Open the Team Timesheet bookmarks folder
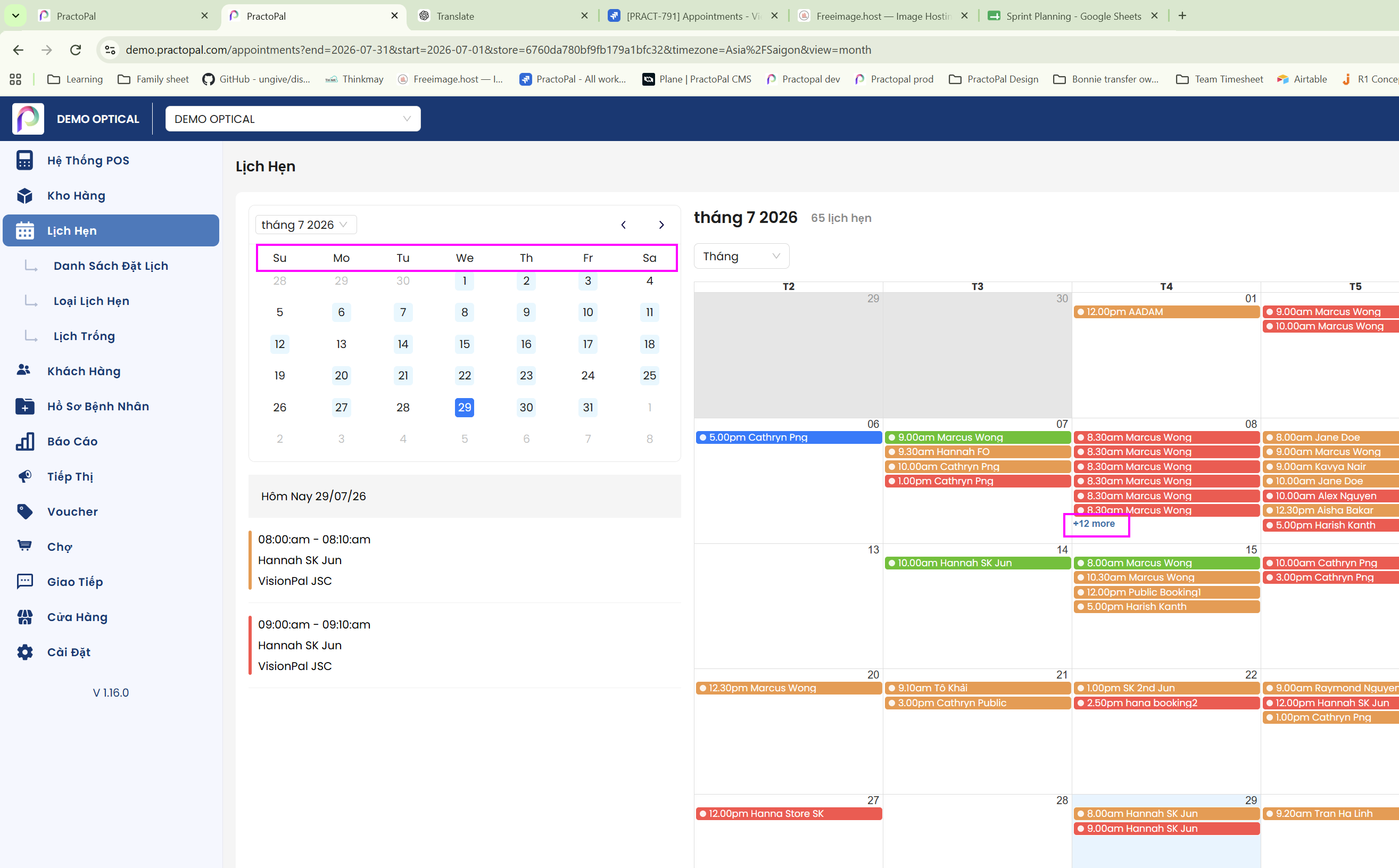This screenshot has height=868, width=1399. 1220,79
